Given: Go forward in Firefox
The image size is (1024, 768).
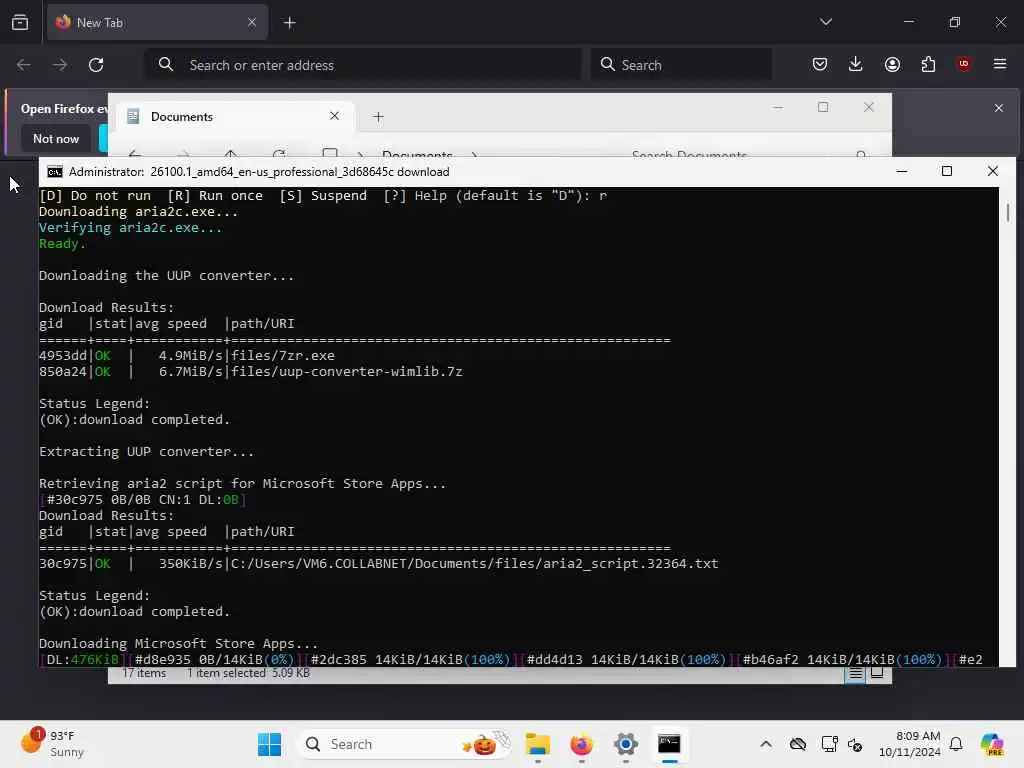Looking at the screenshot, I should click(60, 65).
